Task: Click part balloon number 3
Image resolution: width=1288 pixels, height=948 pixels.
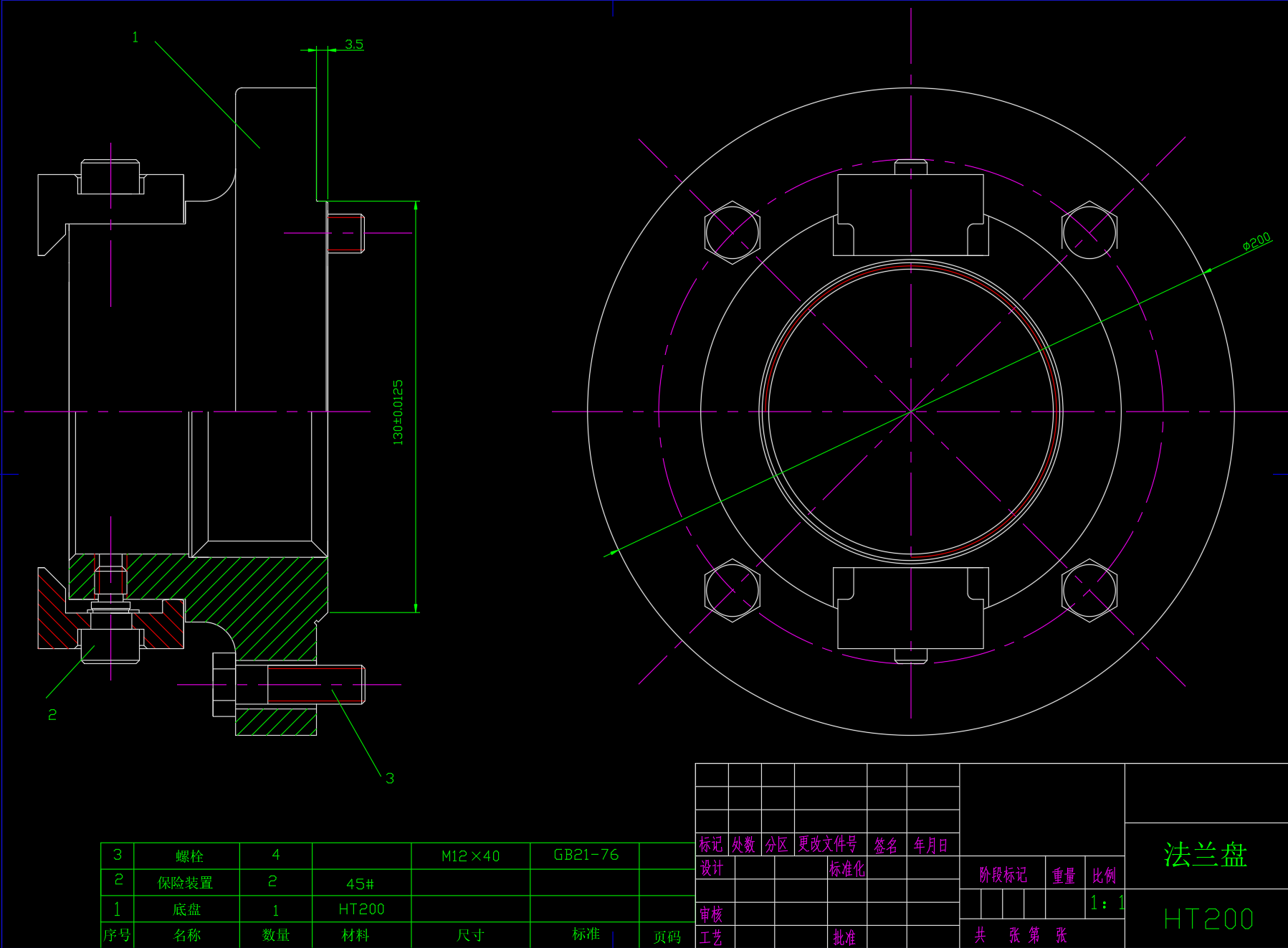Action: (390, 778)
